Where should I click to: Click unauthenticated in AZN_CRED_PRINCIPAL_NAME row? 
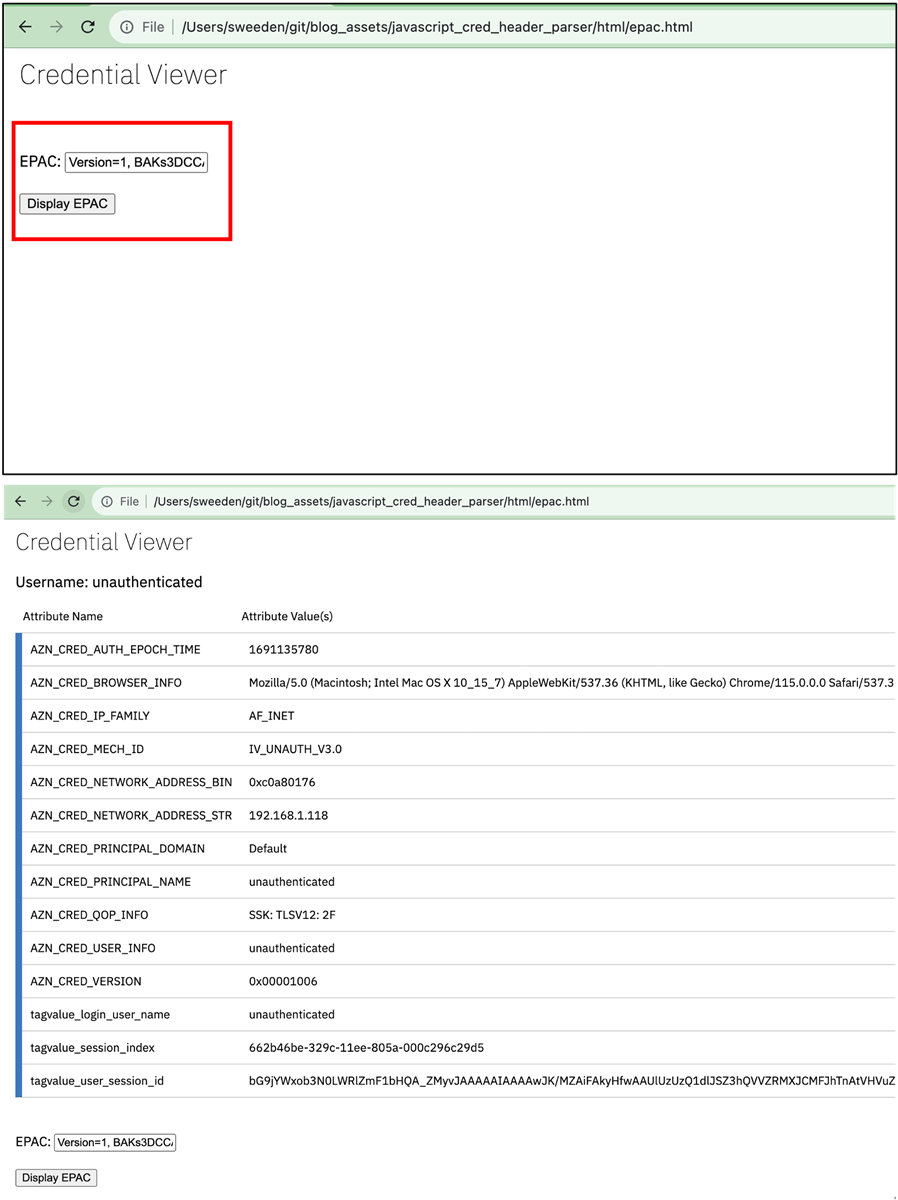[292, 882]
